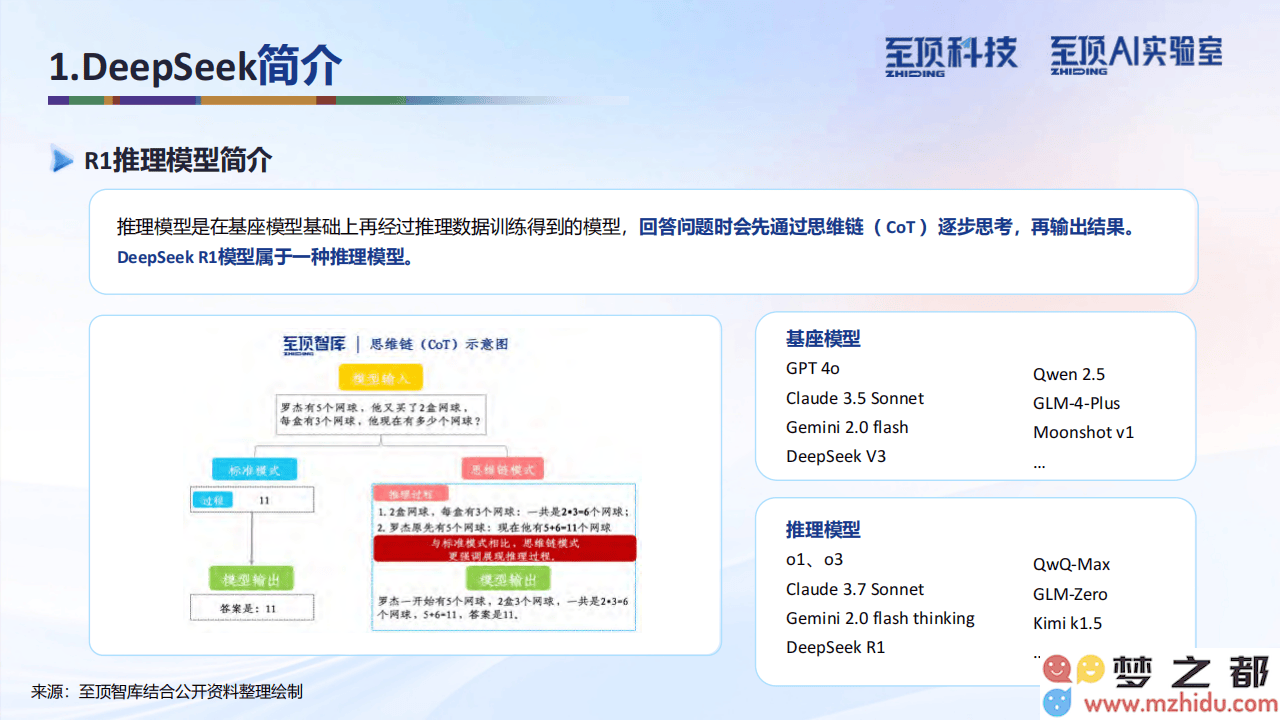
Task: Click the red 推理过程 tag
Action: [410, 494]
